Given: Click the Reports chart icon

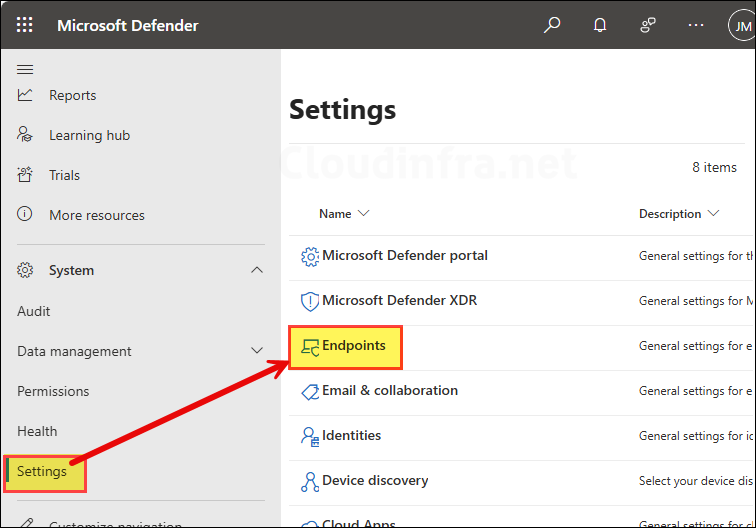Looking at the screenshot, I should 25,95.
